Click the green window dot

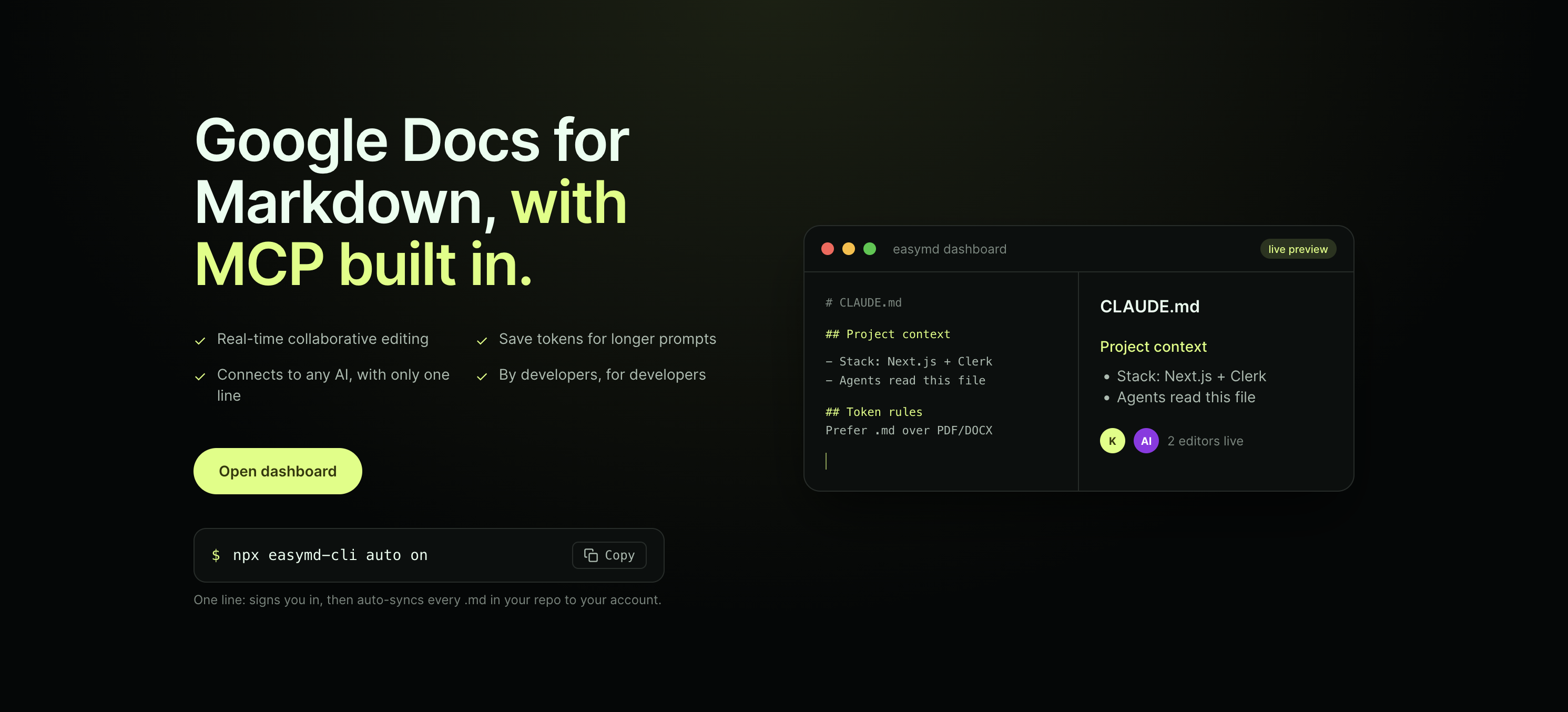click(x=870, y=249)
